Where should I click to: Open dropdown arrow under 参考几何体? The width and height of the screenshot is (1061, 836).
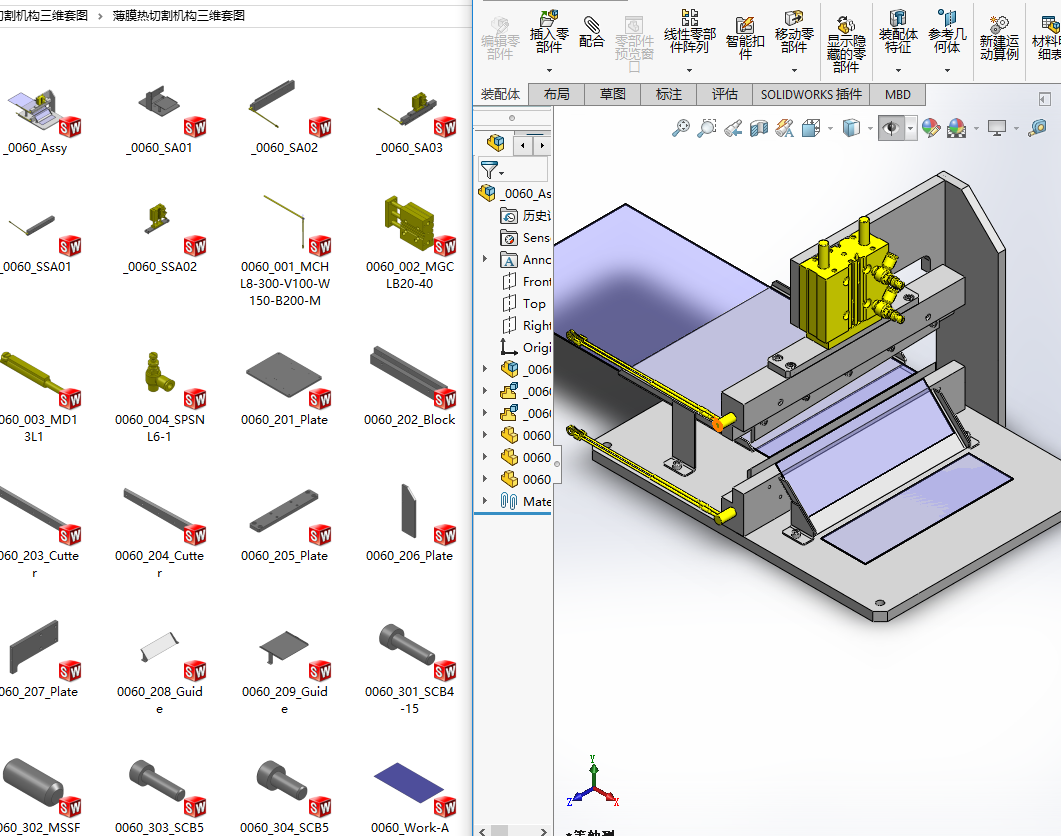947,70
